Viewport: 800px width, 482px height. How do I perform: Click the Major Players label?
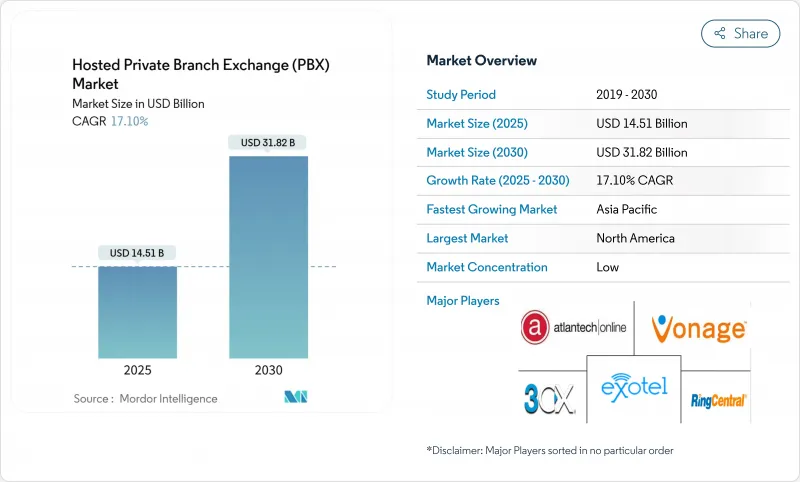pos(463,300)
